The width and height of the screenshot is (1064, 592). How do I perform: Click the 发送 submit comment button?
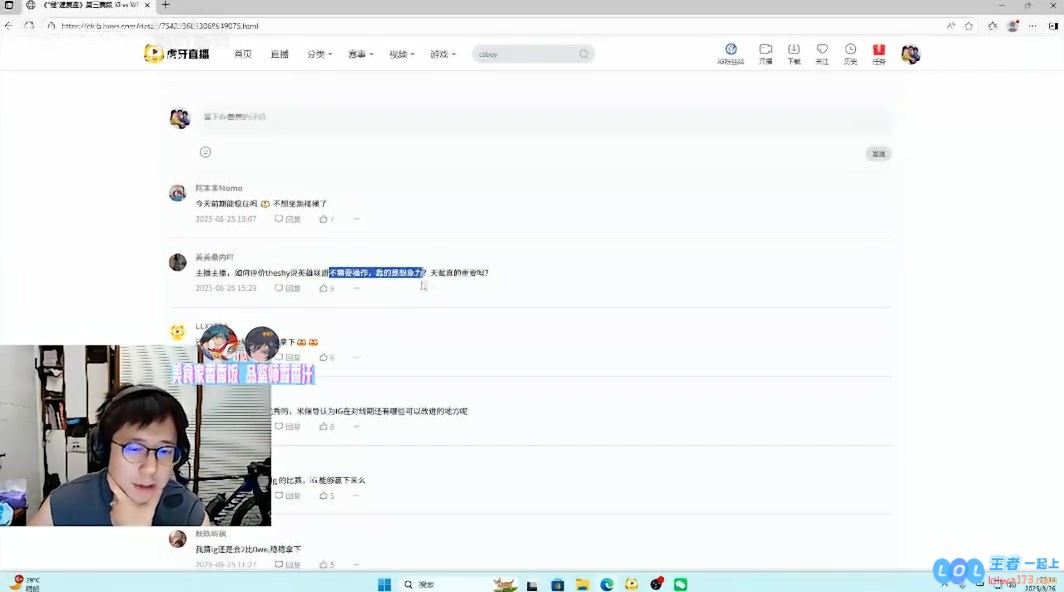(878, 154)
